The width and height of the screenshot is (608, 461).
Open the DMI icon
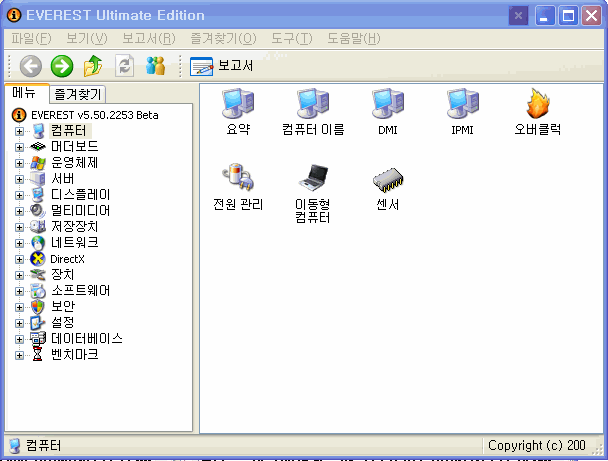tap(388, 111)
